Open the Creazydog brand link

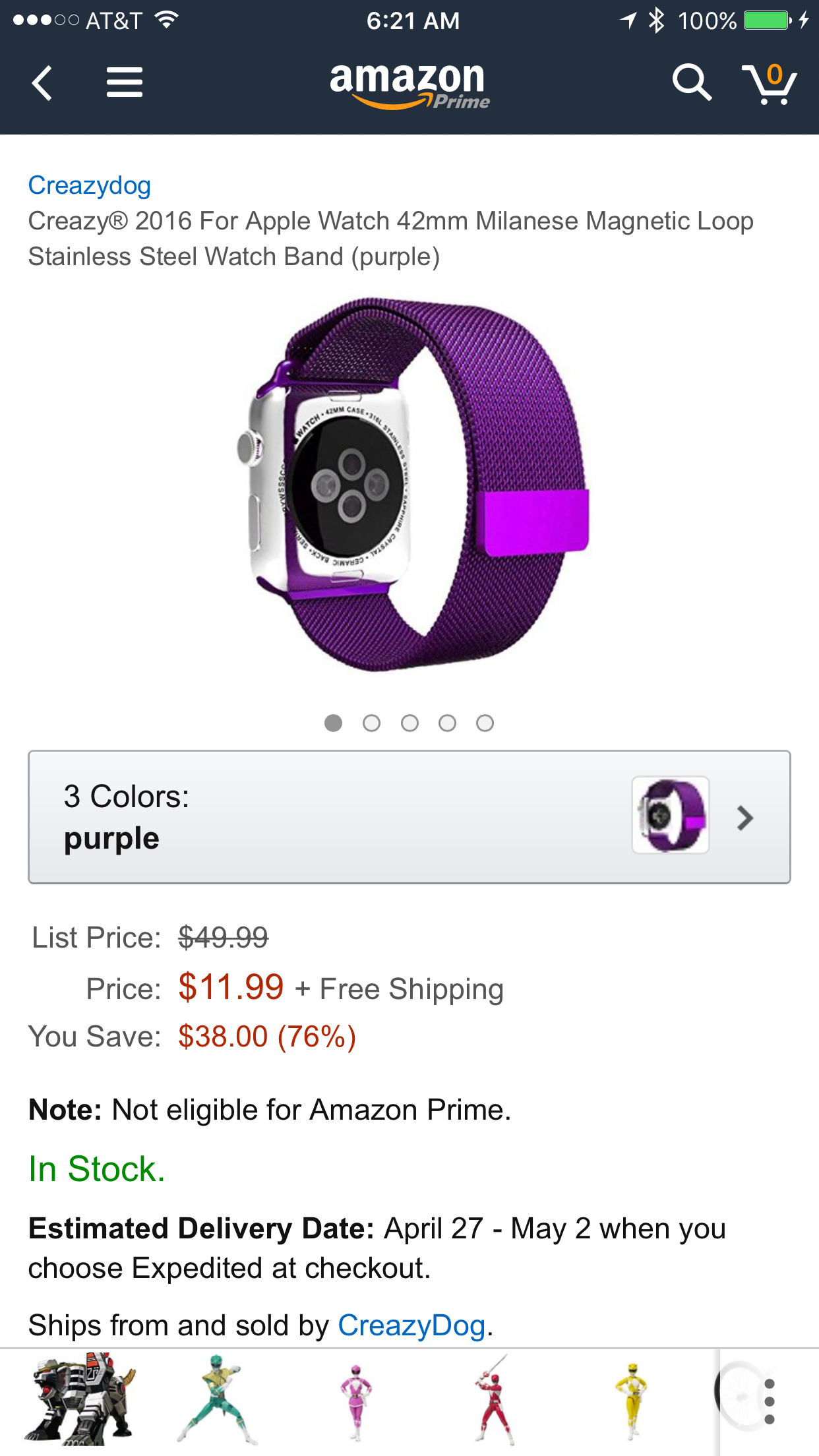point(90,185)
